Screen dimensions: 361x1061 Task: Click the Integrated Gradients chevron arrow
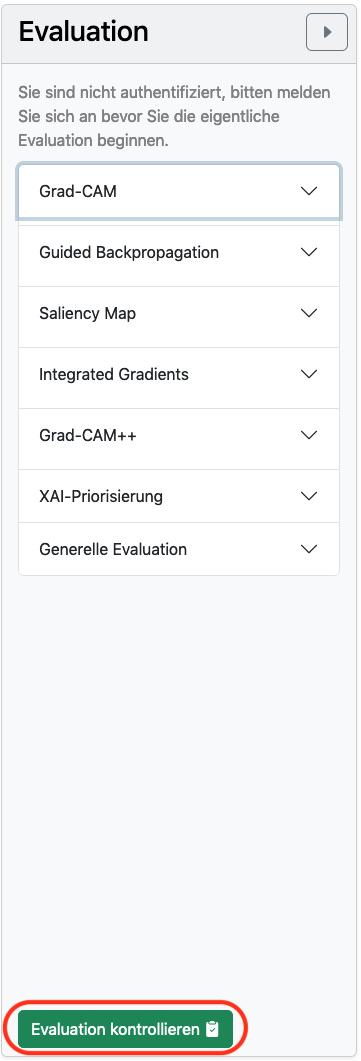point(309,374)
